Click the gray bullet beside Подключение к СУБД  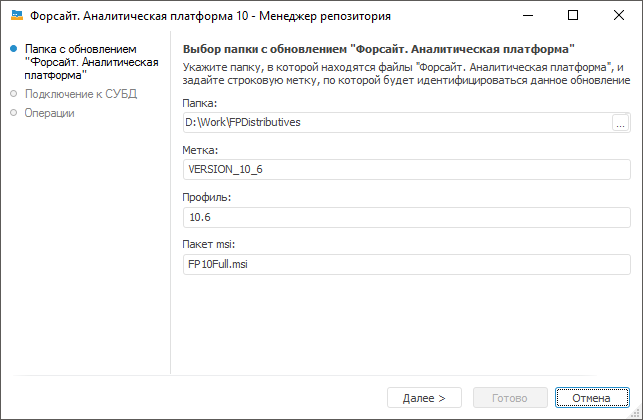13,94
